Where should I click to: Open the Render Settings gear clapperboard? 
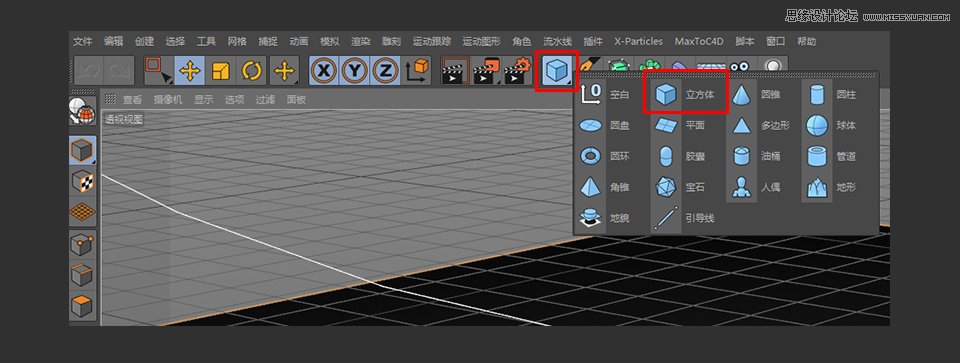click(518, 71)
